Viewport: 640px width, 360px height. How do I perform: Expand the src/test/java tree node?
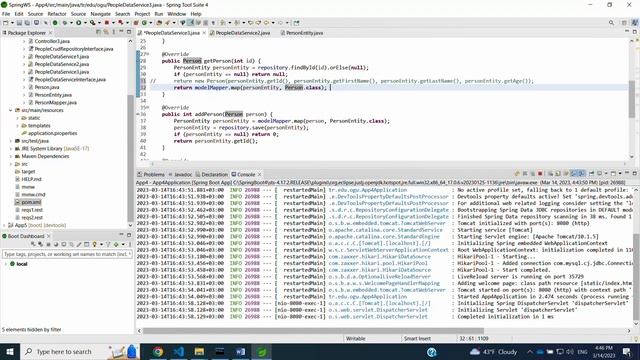pos(11,141)
